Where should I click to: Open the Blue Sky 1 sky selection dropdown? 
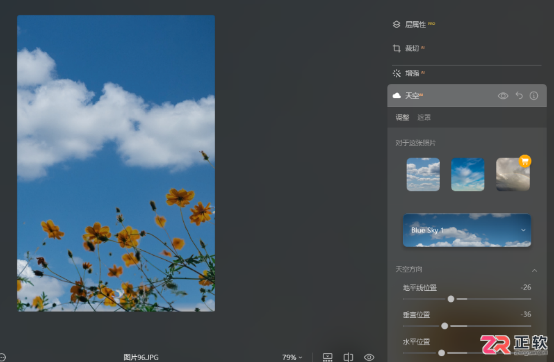[x=467, y=230]
